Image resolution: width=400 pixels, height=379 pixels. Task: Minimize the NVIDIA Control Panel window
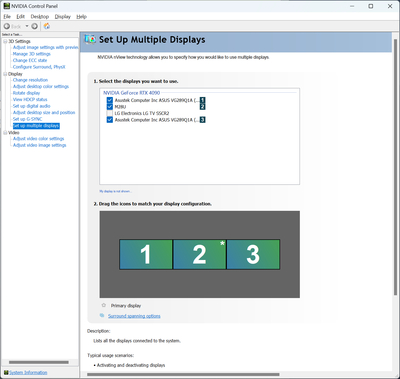[x=352, y=6]
